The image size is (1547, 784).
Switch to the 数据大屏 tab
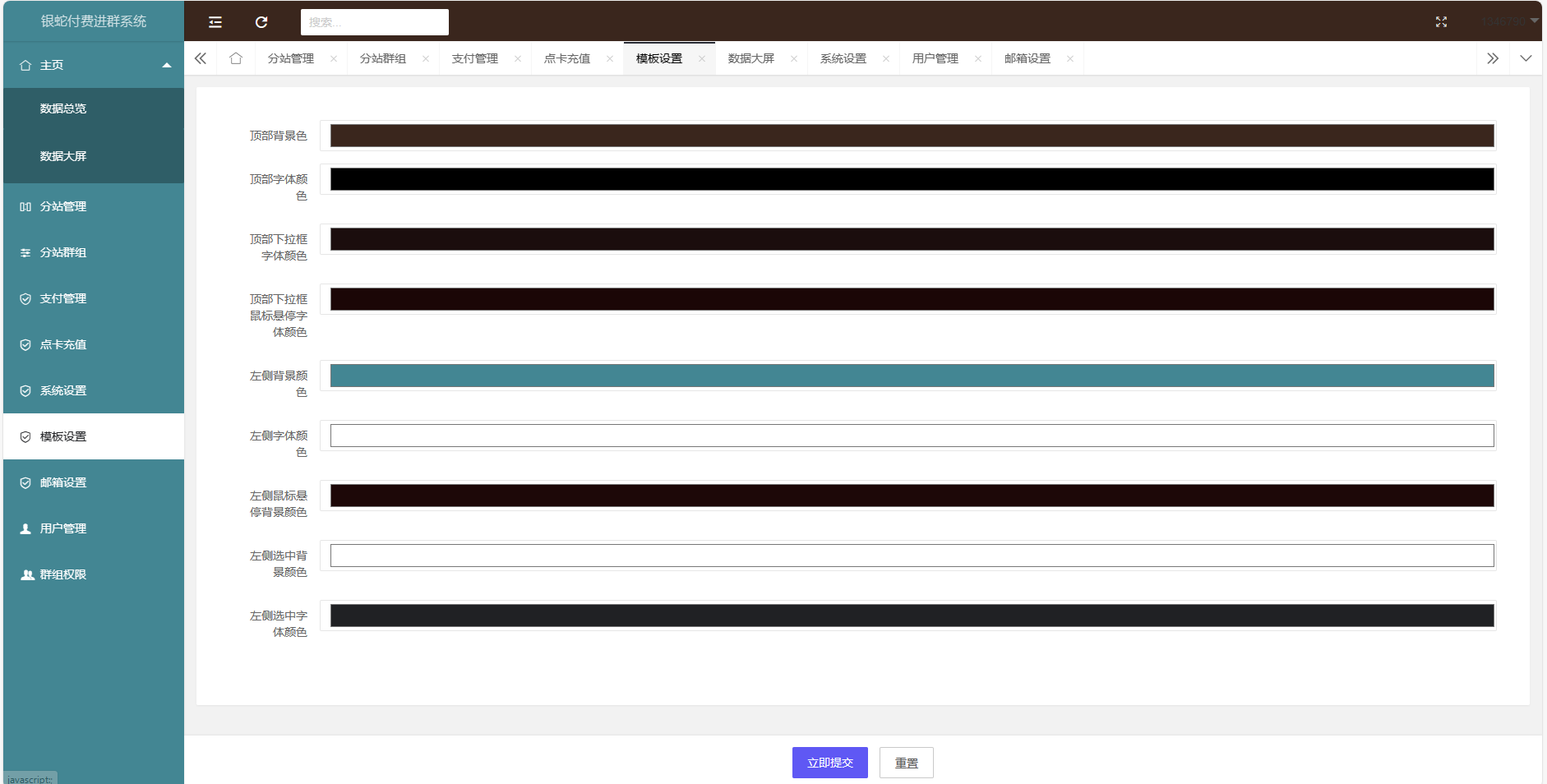pos(750,58)
